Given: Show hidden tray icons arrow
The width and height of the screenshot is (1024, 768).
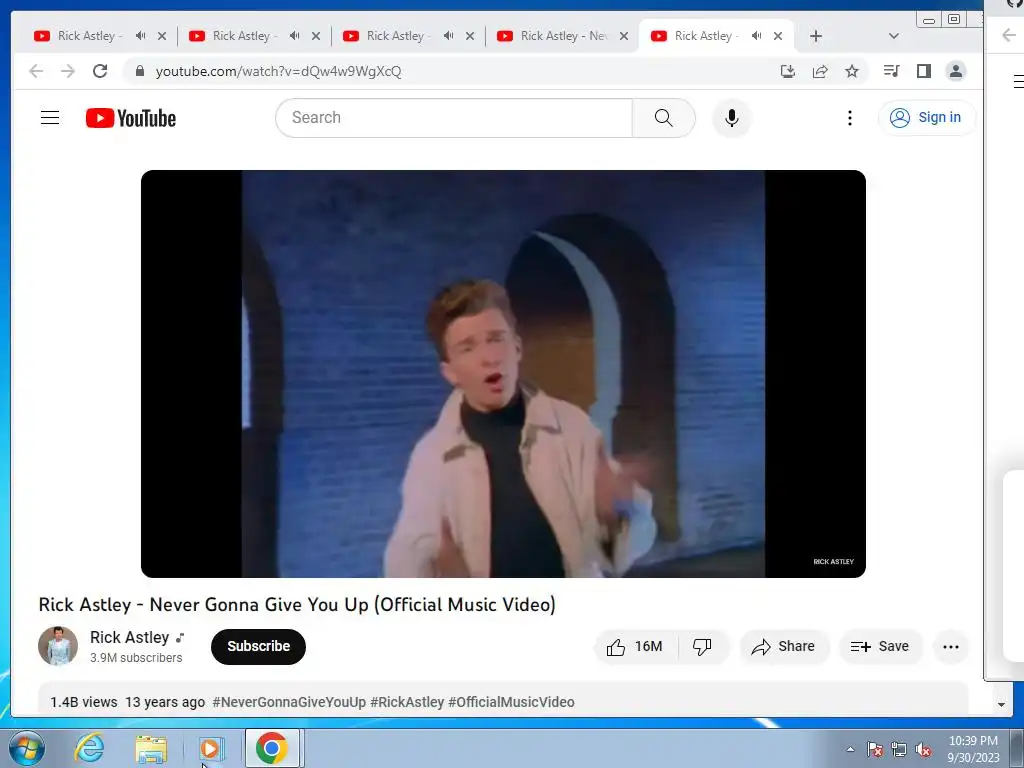Looking at the screenshot, I should click(x=850, y=749).
